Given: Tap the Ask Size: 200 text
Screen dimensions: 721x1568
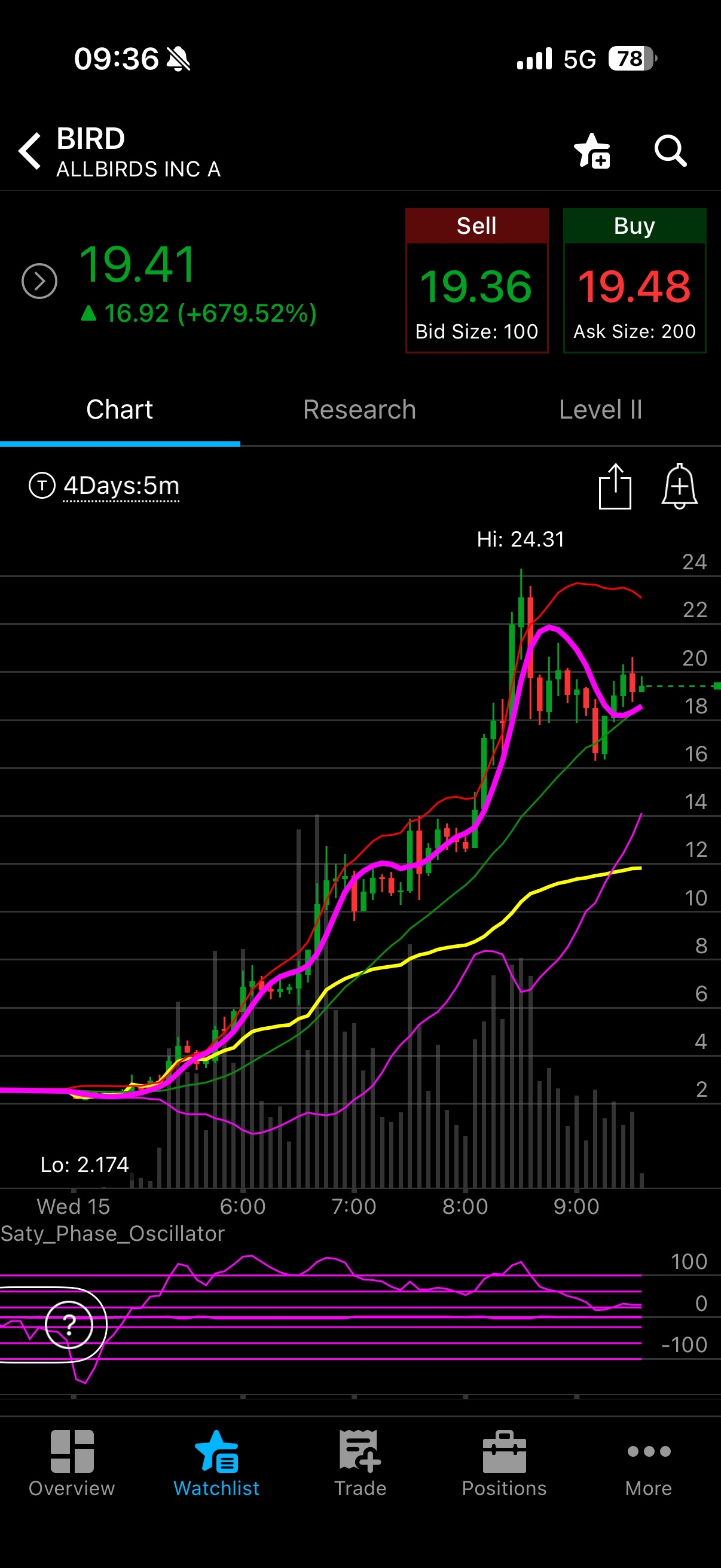Looking at the screenshot, I should (634, 331).
